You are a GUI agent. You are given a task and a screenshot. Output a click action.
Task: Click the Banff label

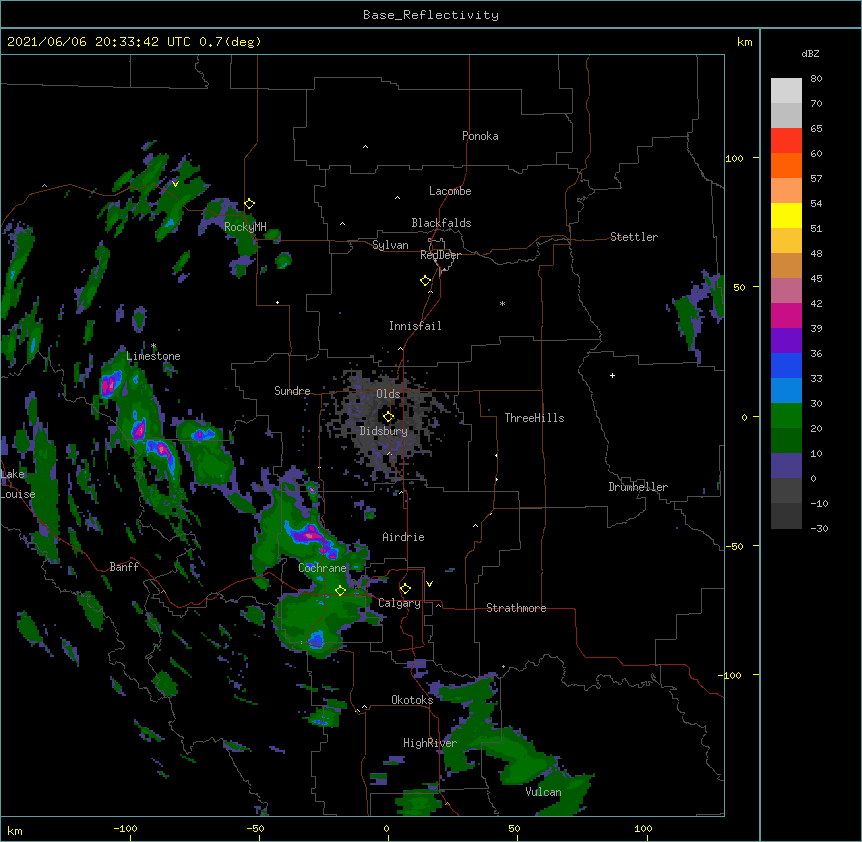click(124, 567)
